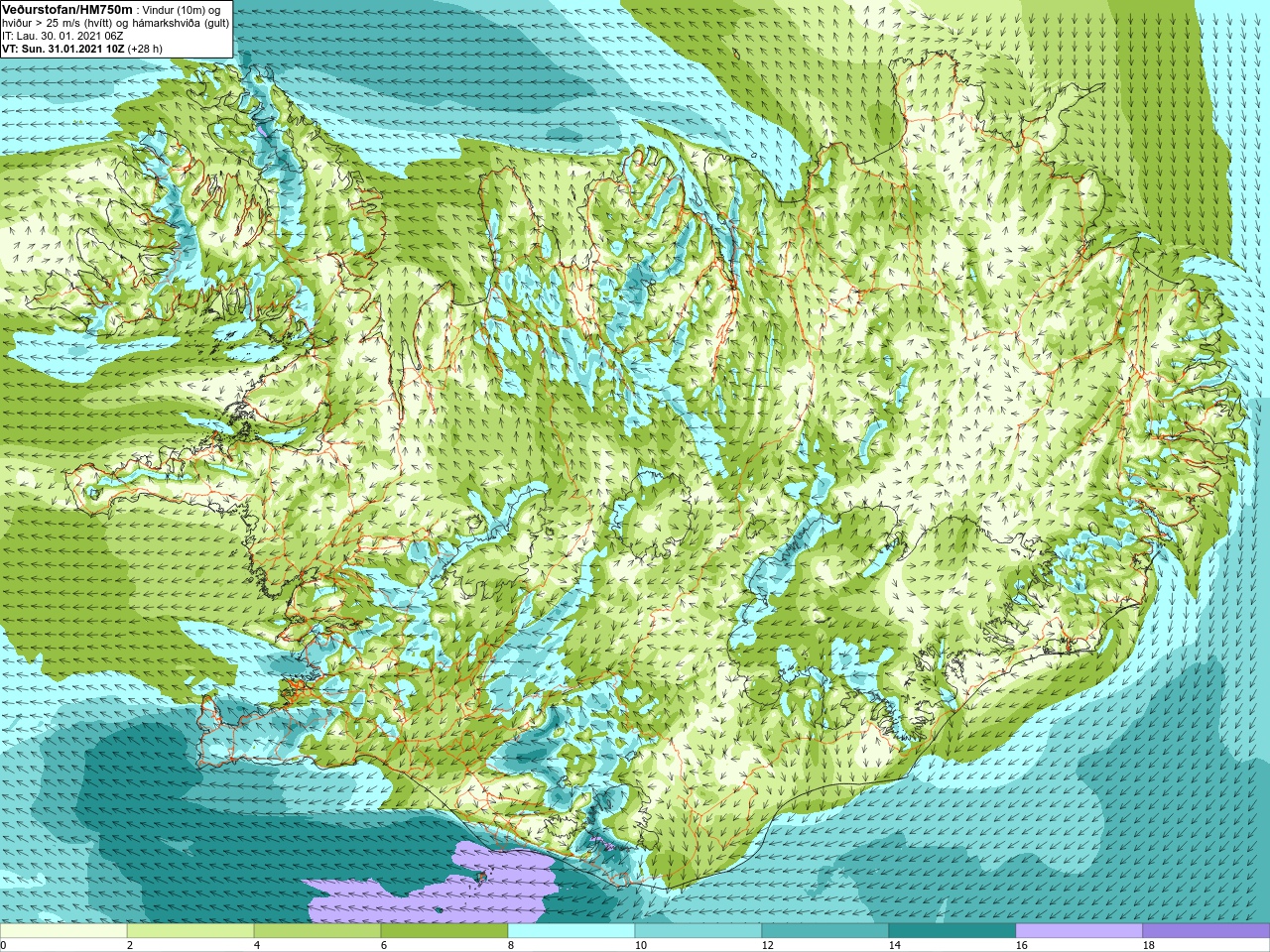The image size is (1270, 952).
Task: Click the light green 2–4 m/s legend swatch
Action: 190,931
